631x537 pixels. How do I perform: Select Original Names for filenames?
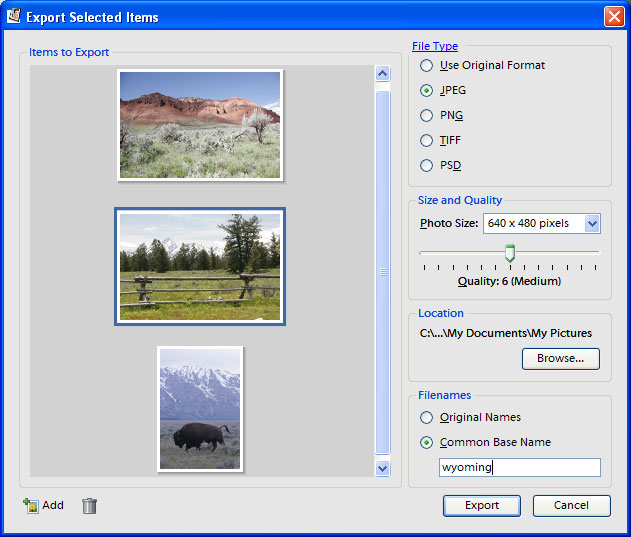(x=427, y=418)
